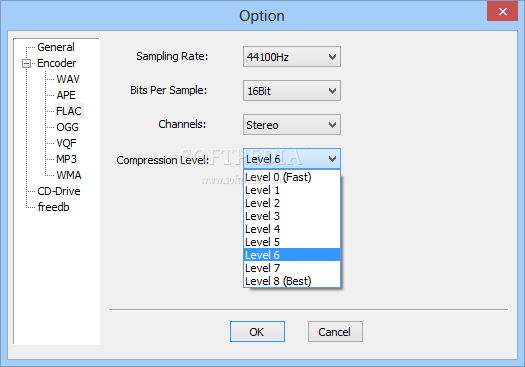Open the Bits Per Sample dropdown
Image resolution: width=525 pixels, height=367 pixels.
292,90
